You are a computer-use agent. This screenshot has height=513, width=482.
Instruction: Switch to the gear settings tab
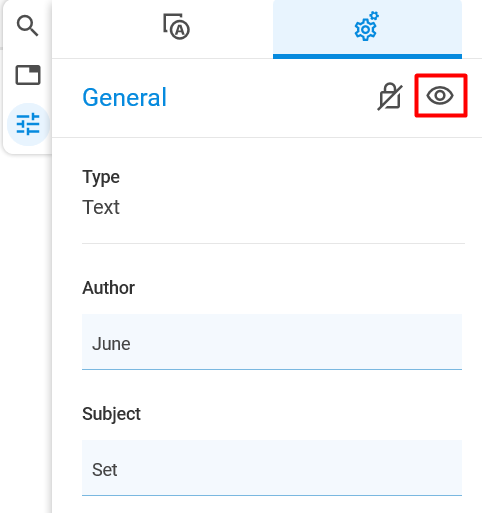pyautogui.click(x=367, y=29)
